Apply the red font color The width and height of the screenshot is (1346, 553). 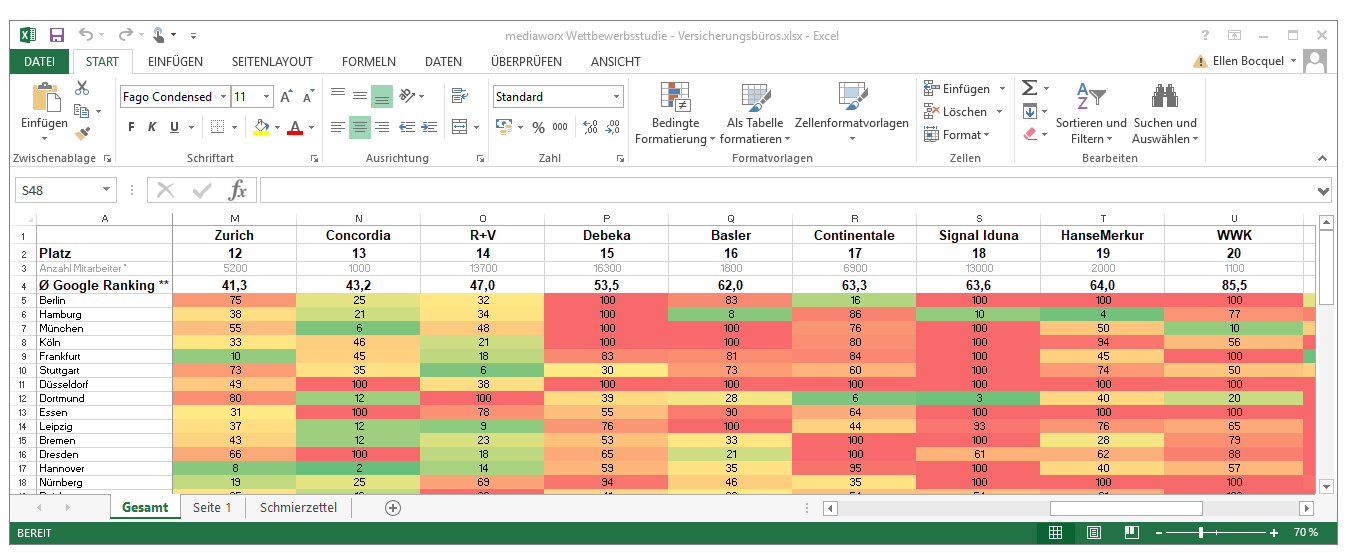pyautogui.click(x=294, y=127)
